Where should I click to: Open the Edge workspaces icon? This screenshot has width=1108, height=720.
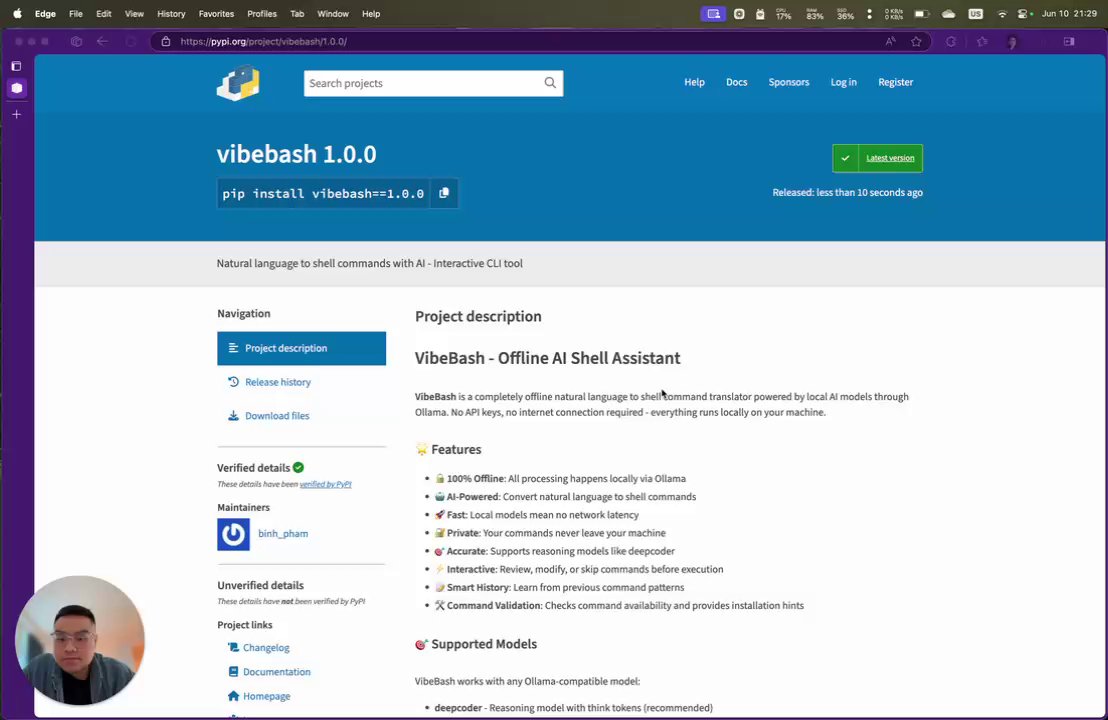pos(76,41)
